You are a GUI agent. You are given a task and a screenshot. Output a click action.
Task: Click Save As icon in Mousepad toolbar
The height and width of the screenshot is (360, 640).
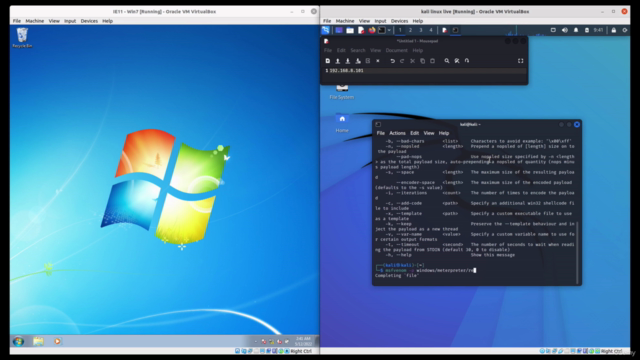(358, 61)
